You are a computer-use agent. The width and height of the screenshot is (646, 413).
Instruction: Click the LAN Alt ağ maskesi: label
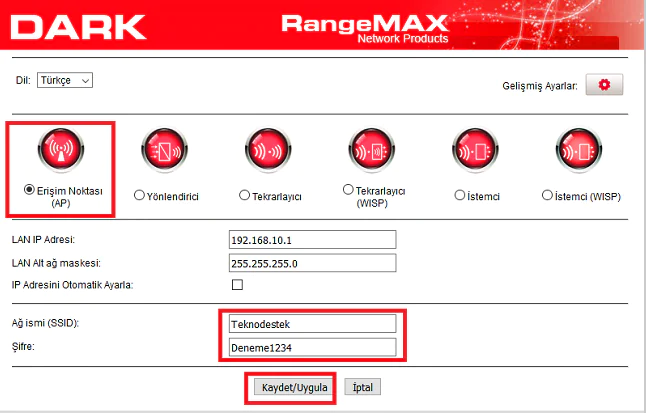pyautogui.click(x=56, y=263)
